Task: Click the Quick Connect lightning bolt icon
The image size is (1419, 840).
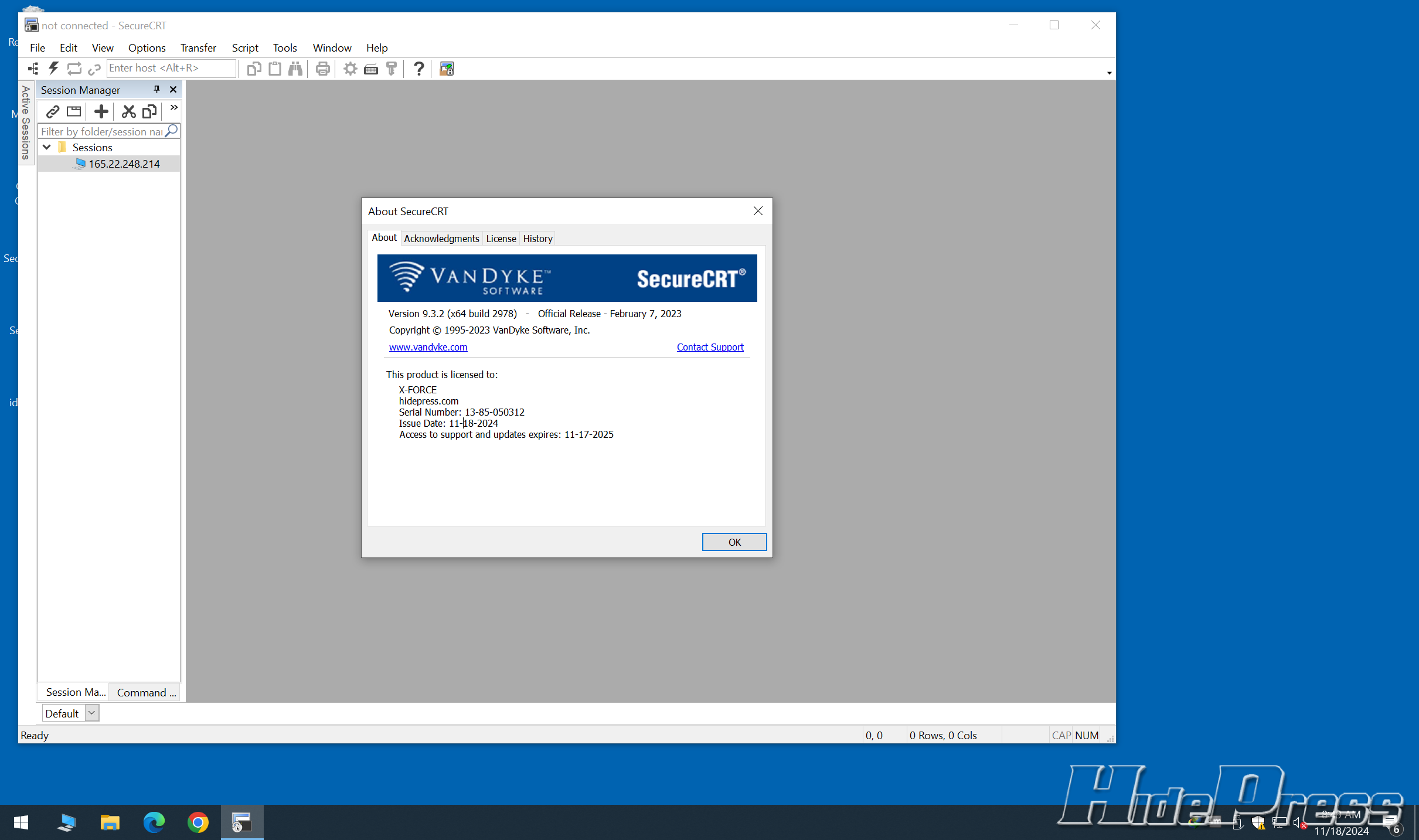Action: click(53, 69)
